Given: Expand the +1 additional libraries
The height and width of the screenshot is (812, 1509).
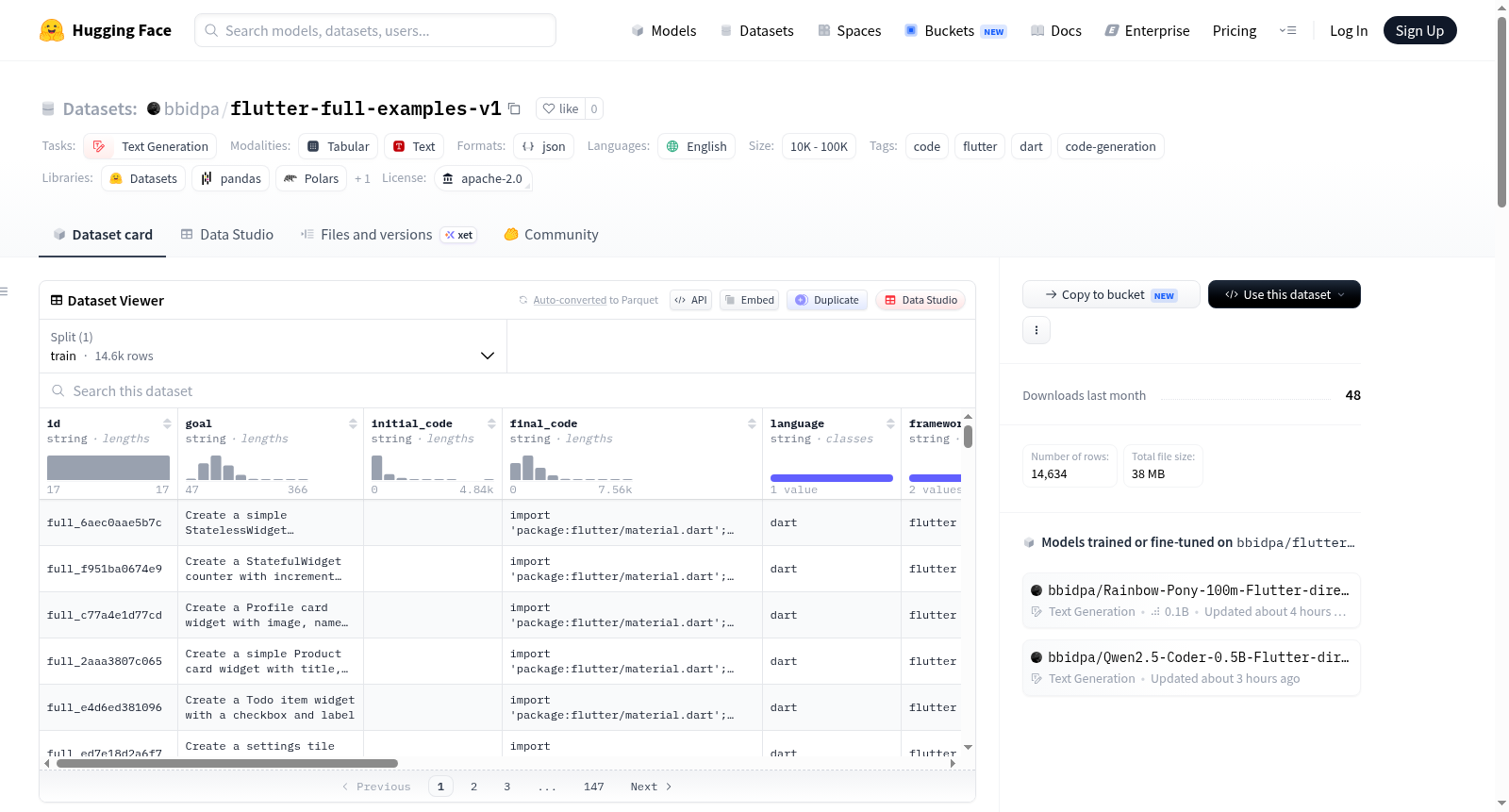Looking at the screenshot, I should tap(362, 178).
